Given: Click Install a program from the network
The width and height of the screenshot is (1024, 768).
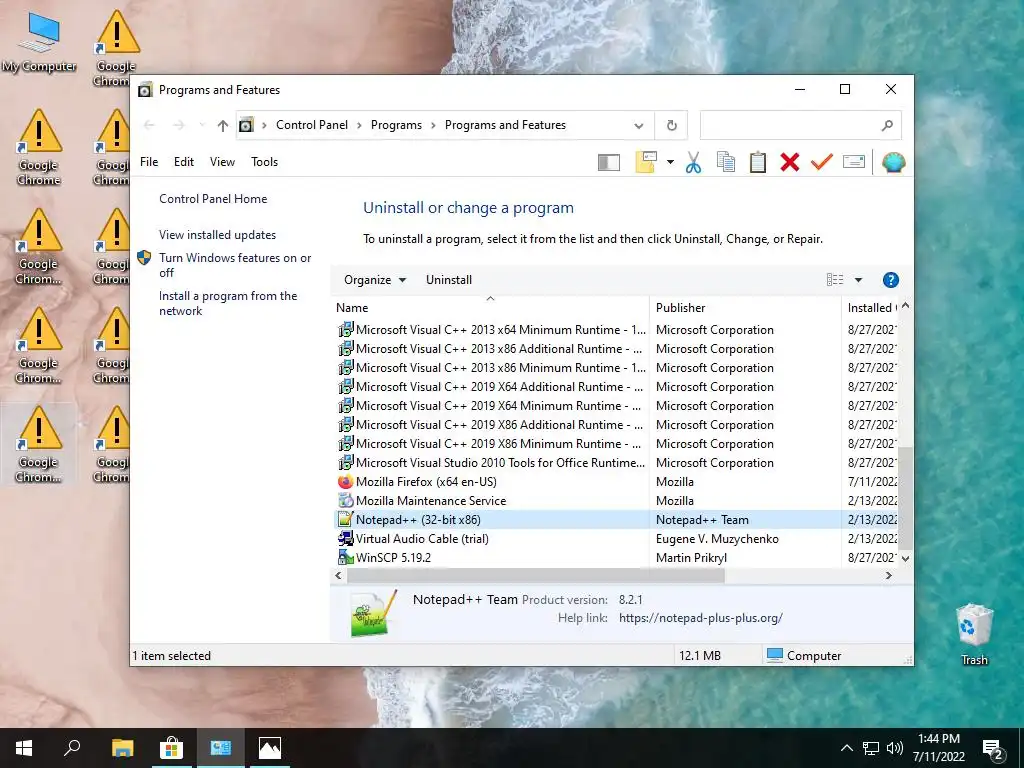Looking at the screenshot, I should (228, 304).
